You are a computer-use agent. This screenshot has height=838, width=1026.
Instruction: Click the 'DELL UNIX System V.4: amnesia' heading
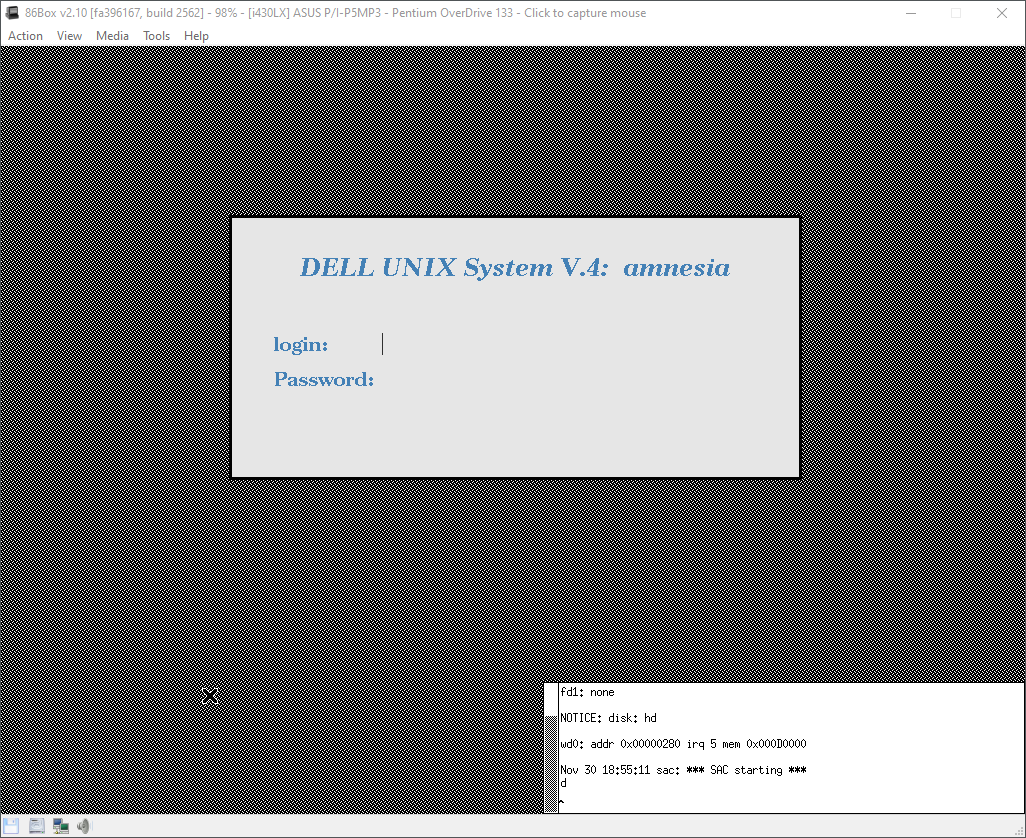point(514,268)
